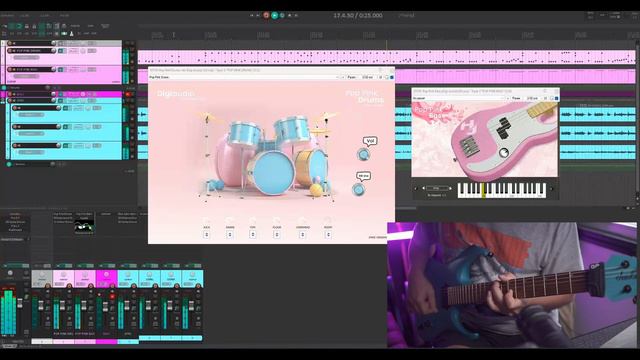Arm the POP PINK DRUMS track for recording
640x360 pixels.
[x=10, y=51]
